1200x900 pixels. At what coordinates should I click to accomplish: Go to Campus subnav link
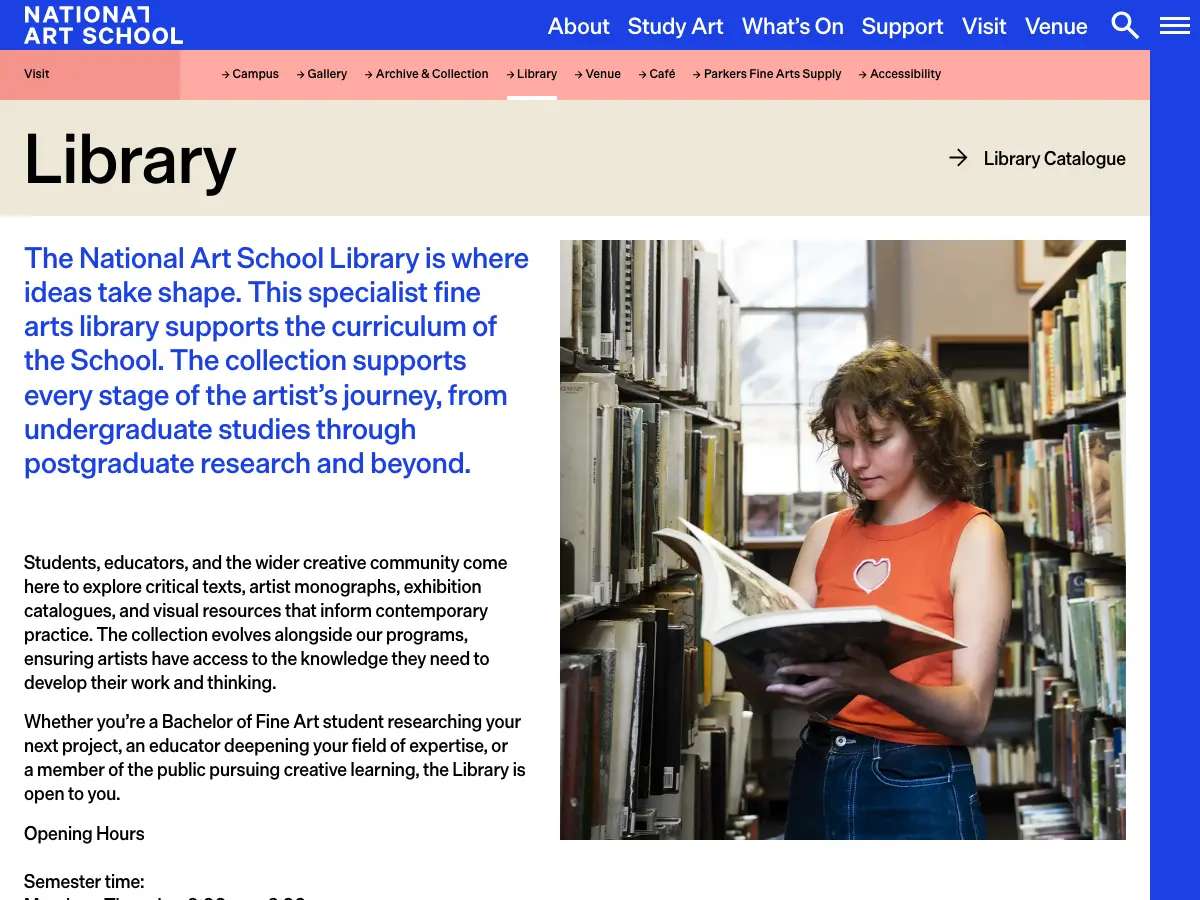(250, 74)
